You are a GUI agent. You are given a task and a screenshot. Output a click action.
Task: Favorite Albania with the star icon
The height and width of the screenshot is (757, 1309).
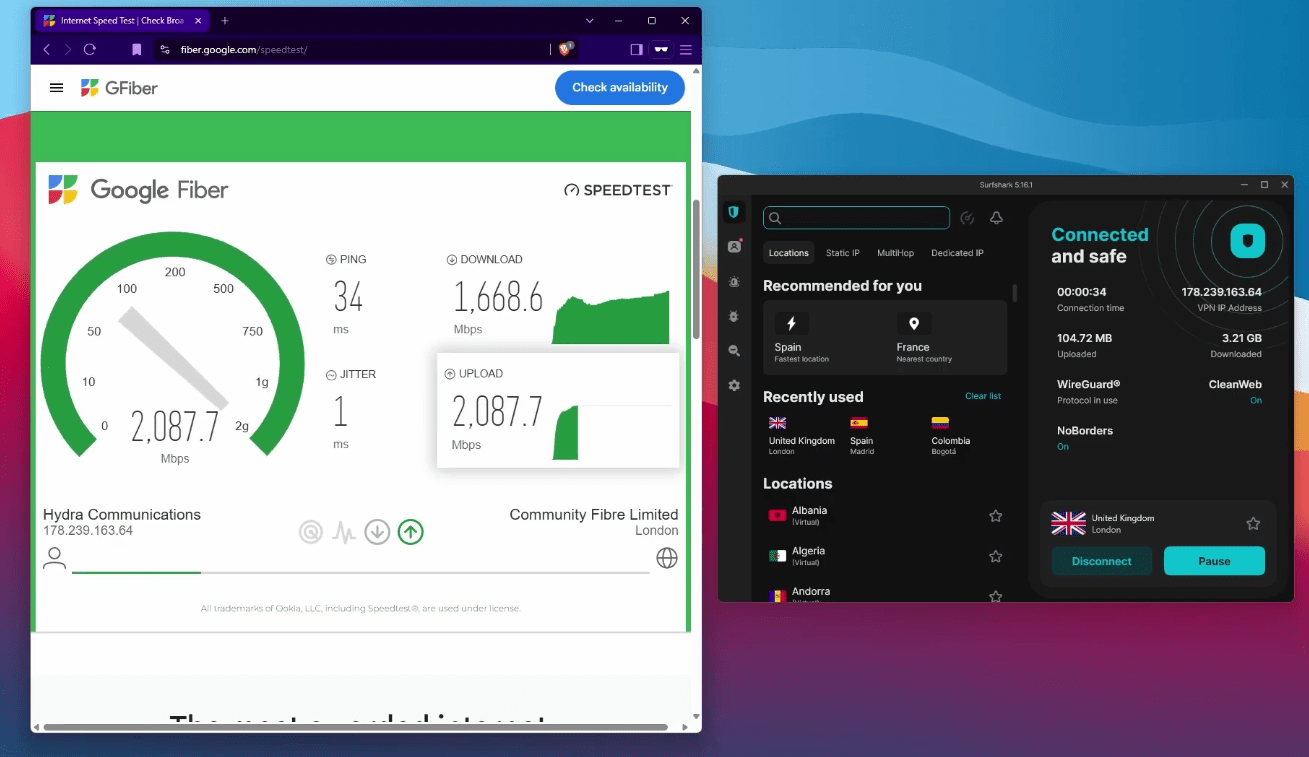click(995, 516)
